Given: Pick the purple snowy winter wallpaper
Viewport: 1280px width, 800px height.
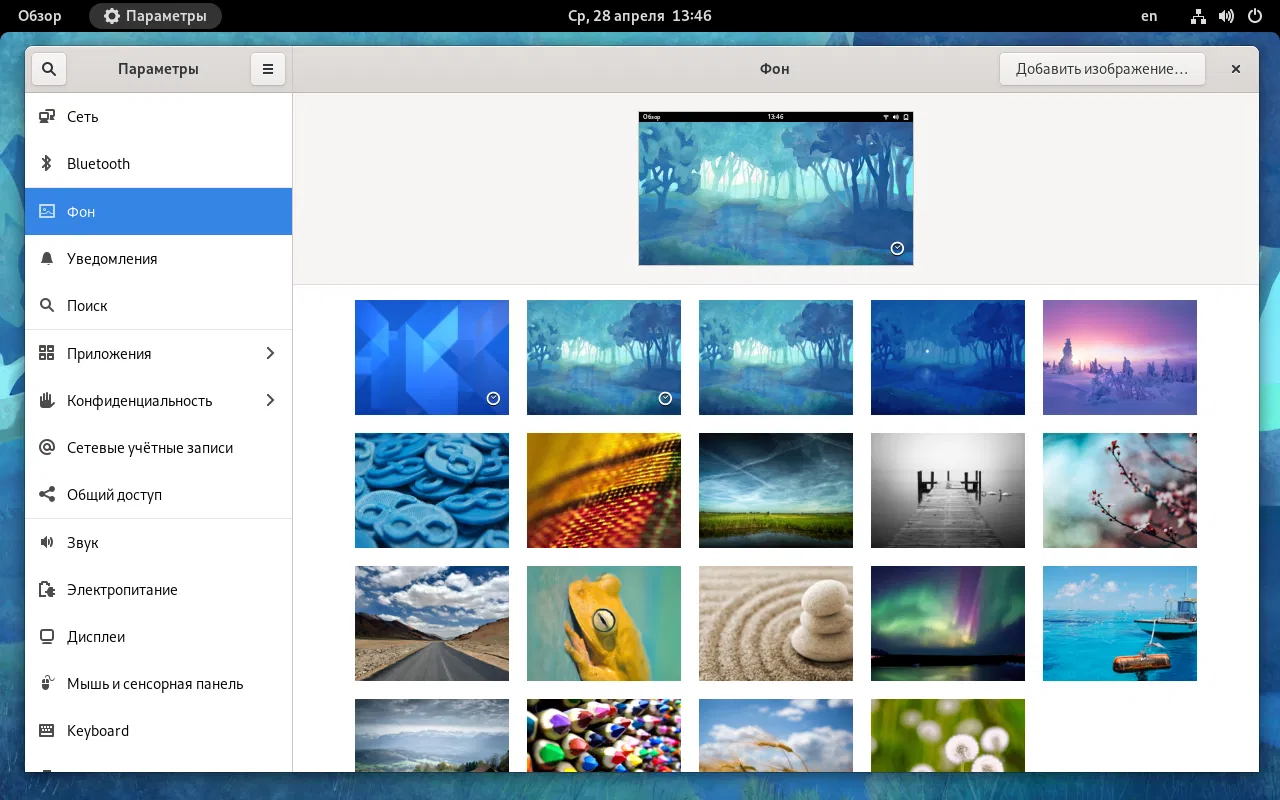Looking at the screenshot, I should pos(1120,357).
